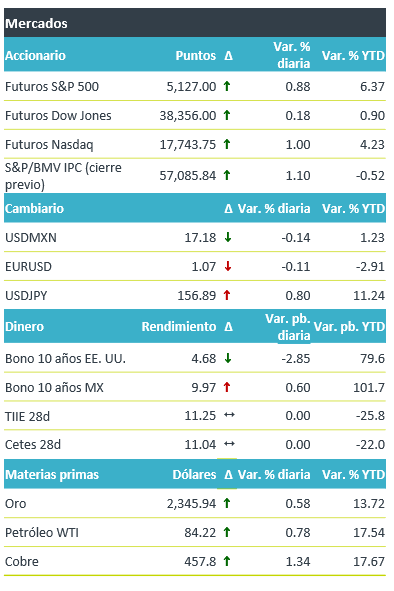The width and height of the screenshot is (394, 591).
Task: Select the Accionario section header
Action: [x=35, y=55]
